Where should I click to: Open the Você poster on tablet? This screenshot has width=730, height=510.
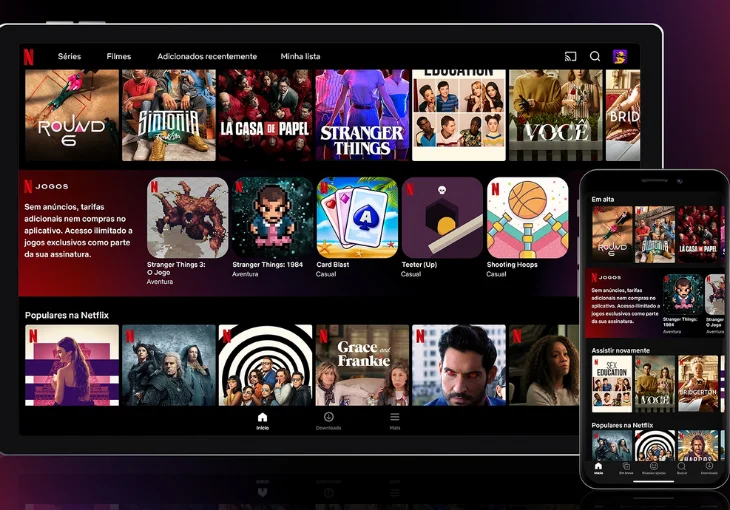[555, 115]
